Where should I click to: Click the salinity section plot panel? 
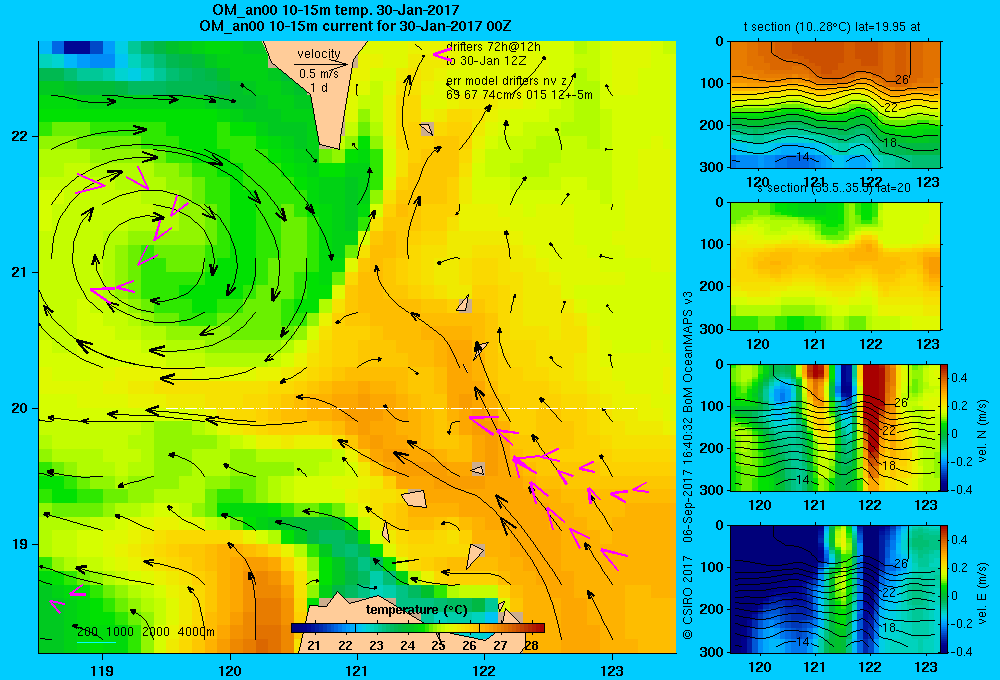(835, 266)
